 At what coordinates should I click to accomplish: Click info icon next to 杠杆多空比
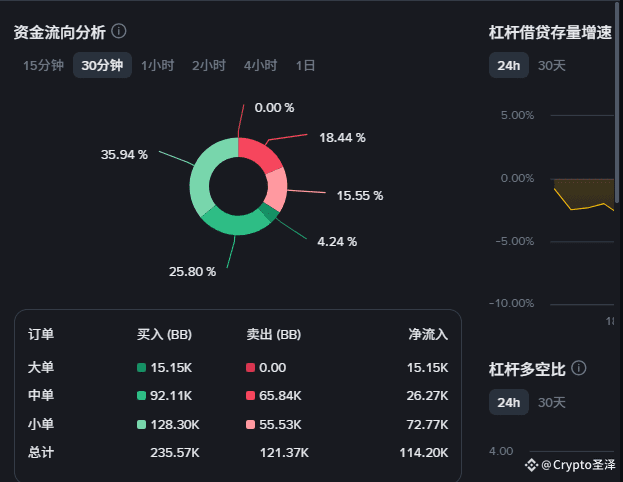[578, 368]
